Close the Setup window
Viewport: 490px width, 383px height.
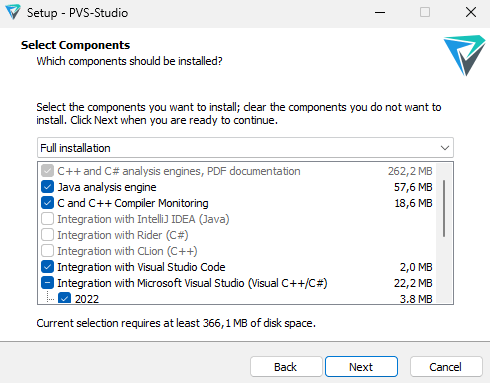471,13
